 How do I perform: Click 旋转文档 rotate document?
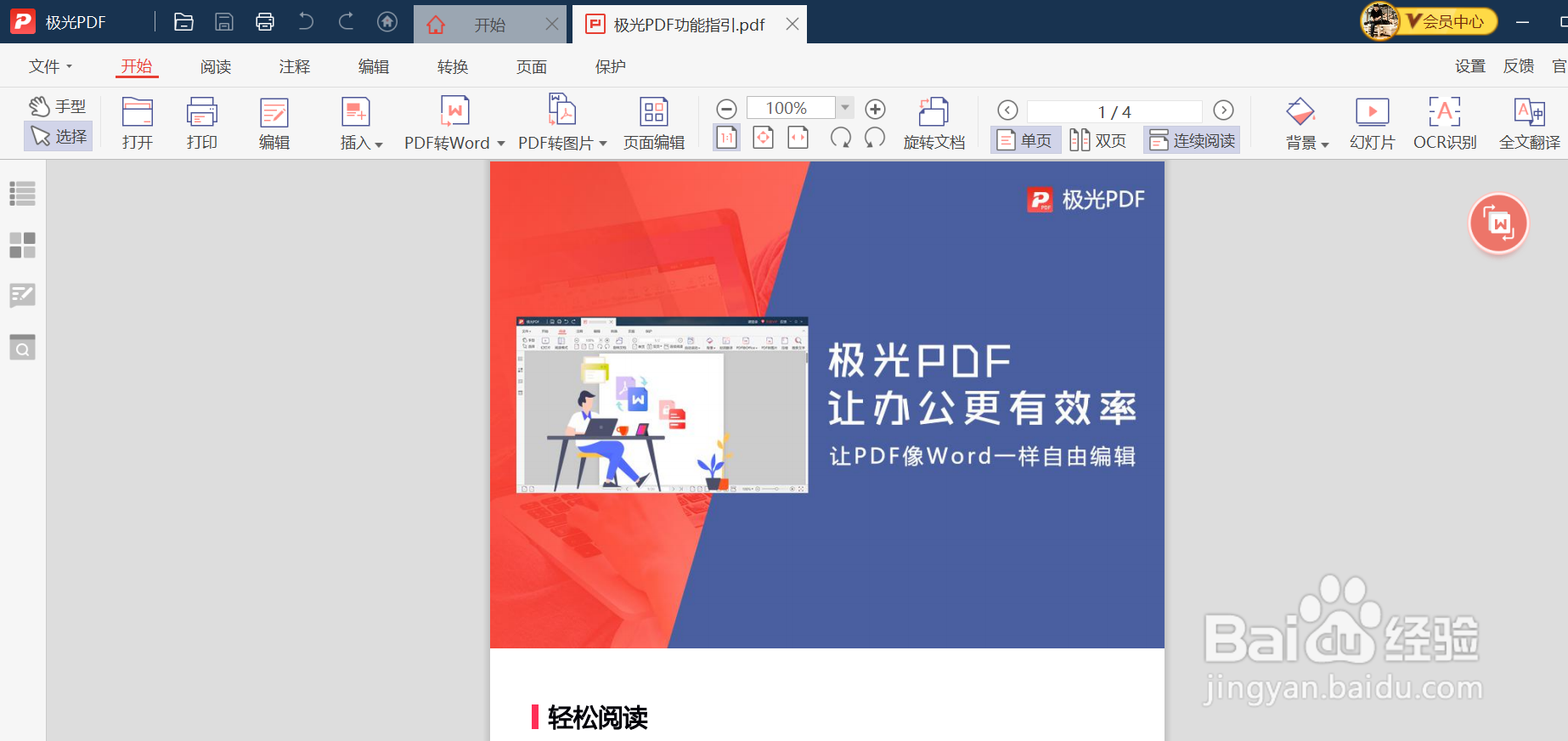(934, 124)
